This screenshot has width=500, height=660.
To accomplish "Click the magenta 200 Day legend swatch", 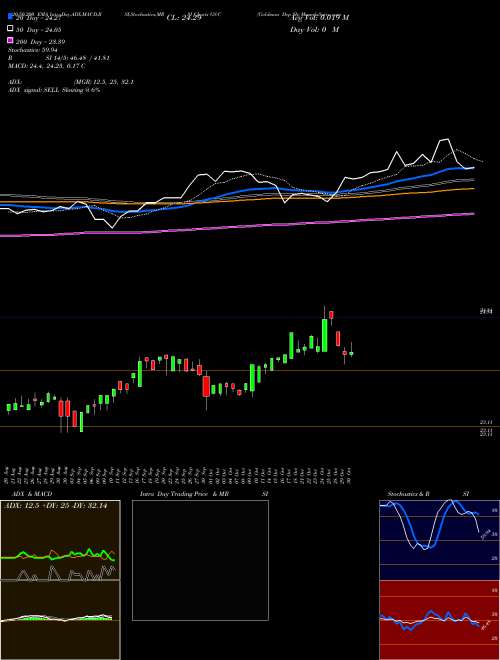I will pos(10,41).
